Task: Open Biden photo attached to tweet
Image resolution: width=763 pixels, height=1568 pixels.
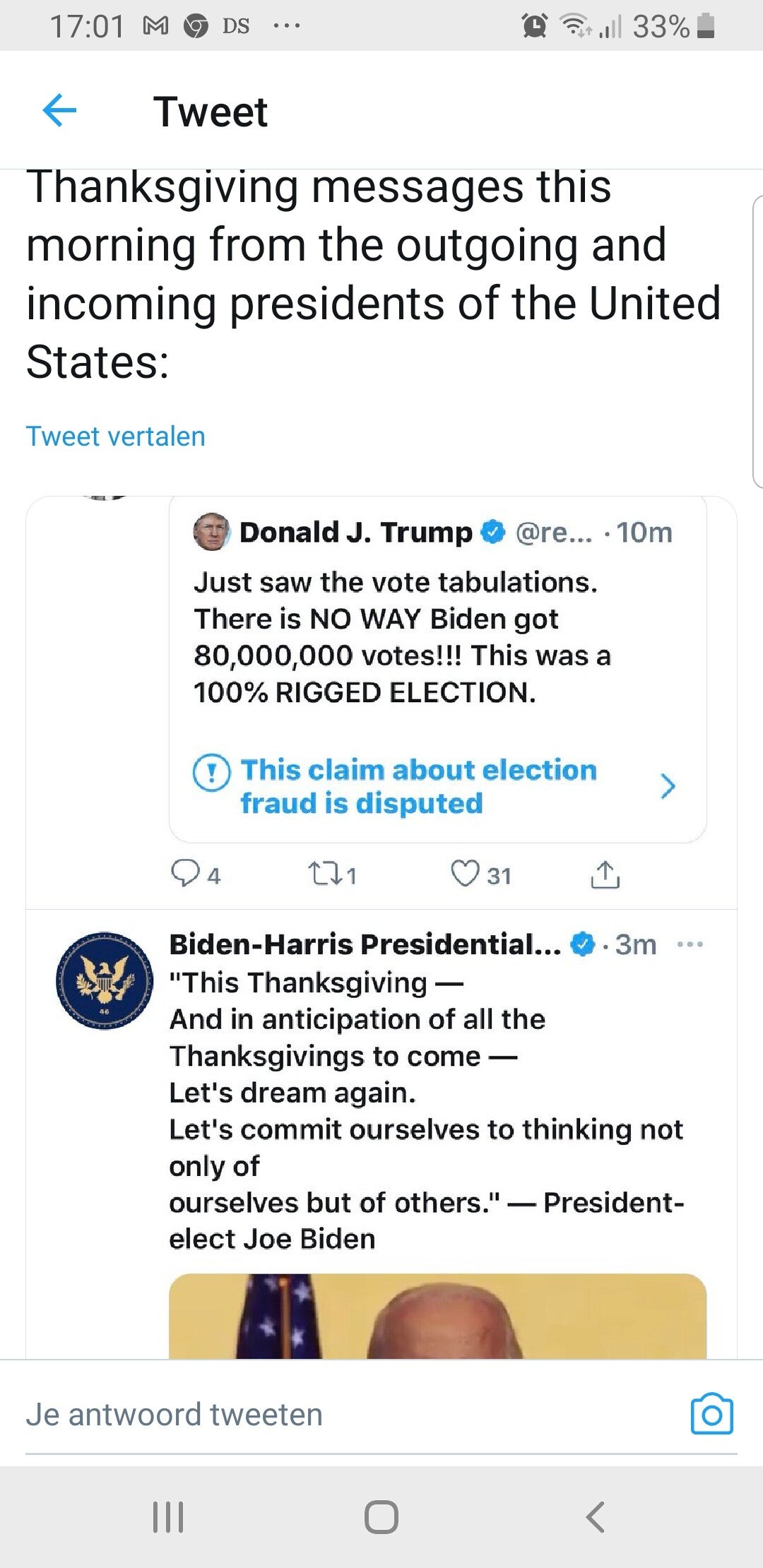Action: click(437, 1316)
